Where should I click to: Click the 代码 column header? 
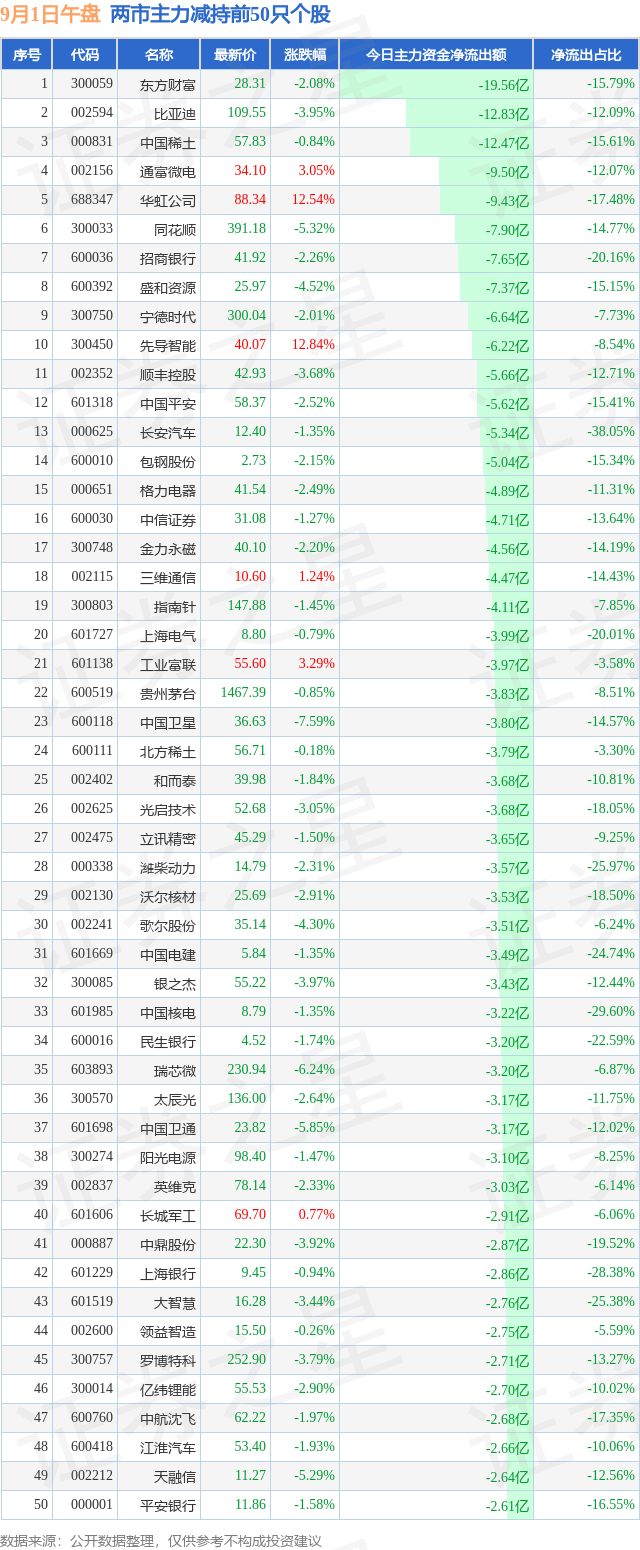(85, 55)
